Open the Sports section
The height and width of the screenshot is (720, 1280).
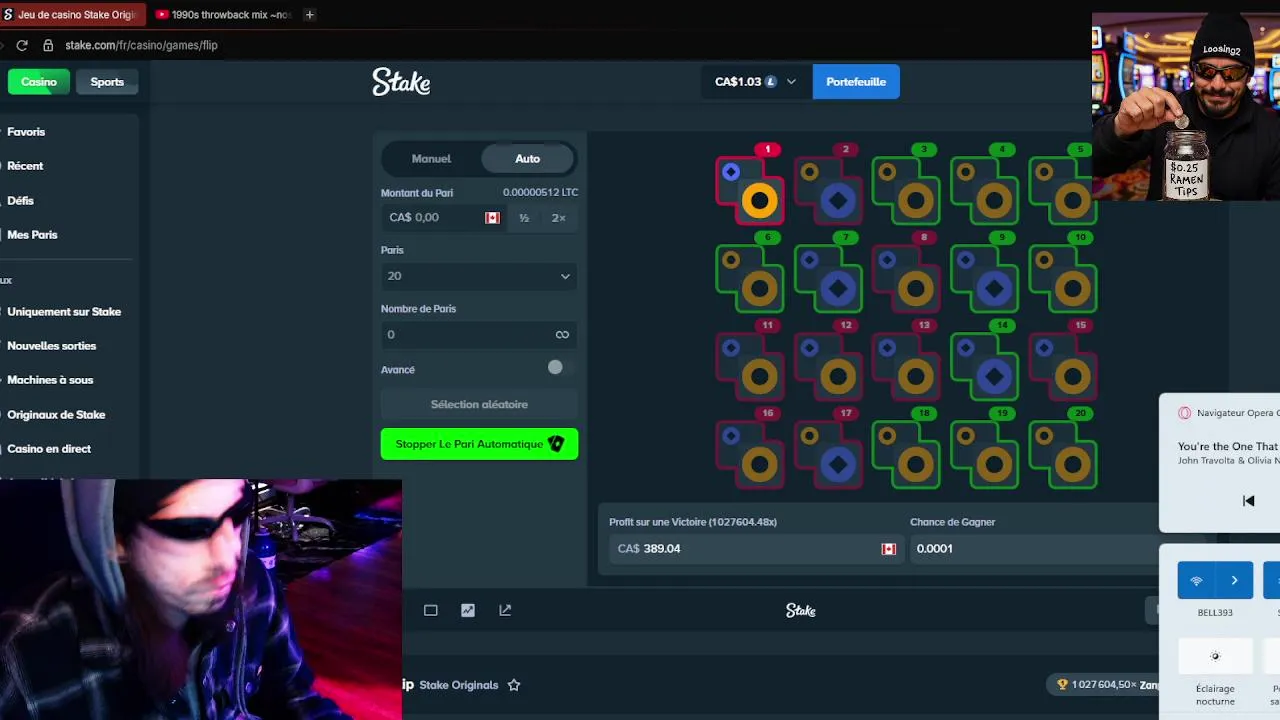[x=107, y=82]
